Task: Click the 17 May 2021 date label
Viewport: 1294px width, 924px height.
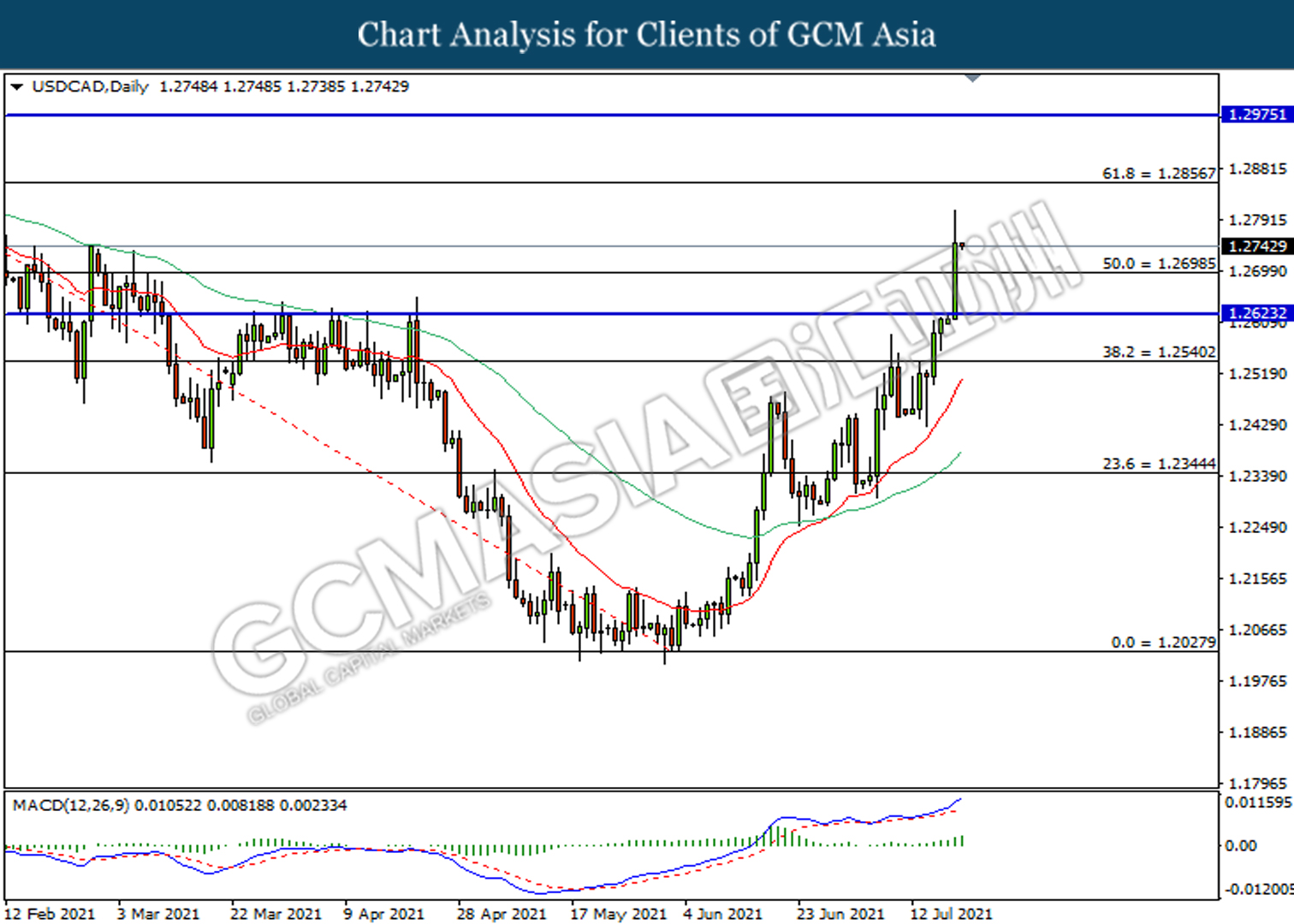Action: pyautogui.click(x=618, y=914)
